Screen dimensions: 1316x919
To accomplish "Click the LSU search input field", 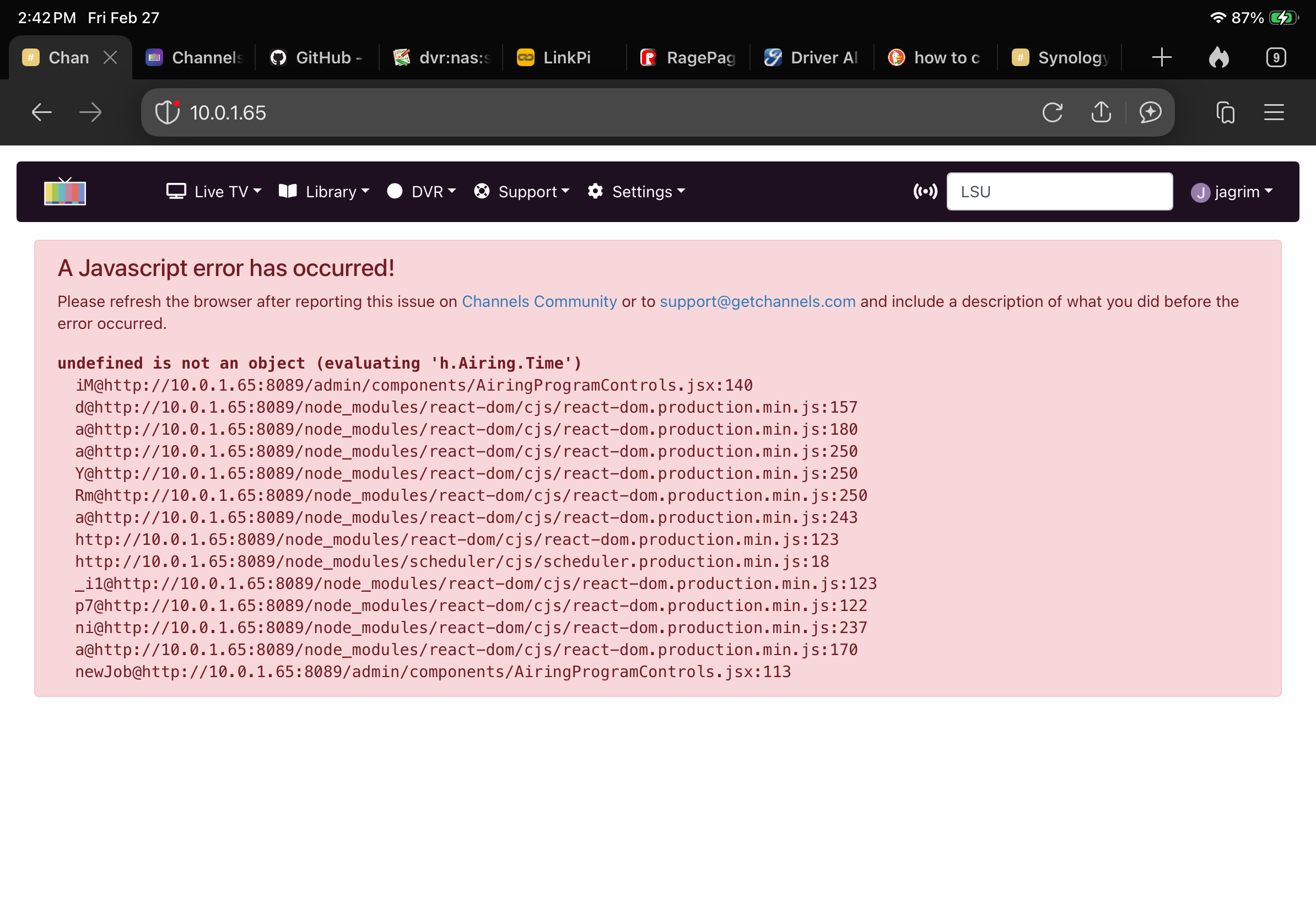I will coord(1059,191).
